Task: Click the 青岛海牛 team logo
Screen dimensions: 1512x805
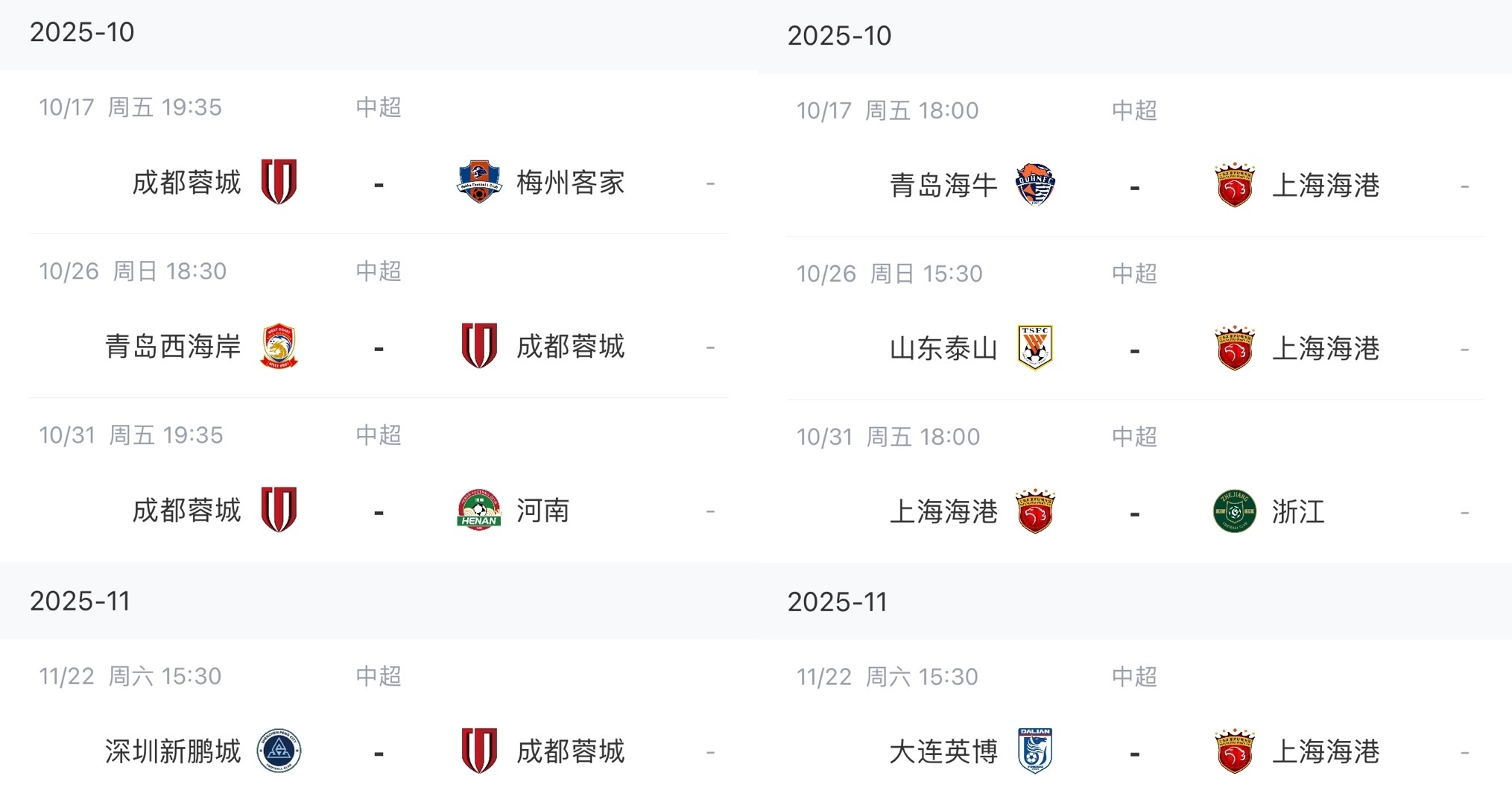Action: 1035,185
